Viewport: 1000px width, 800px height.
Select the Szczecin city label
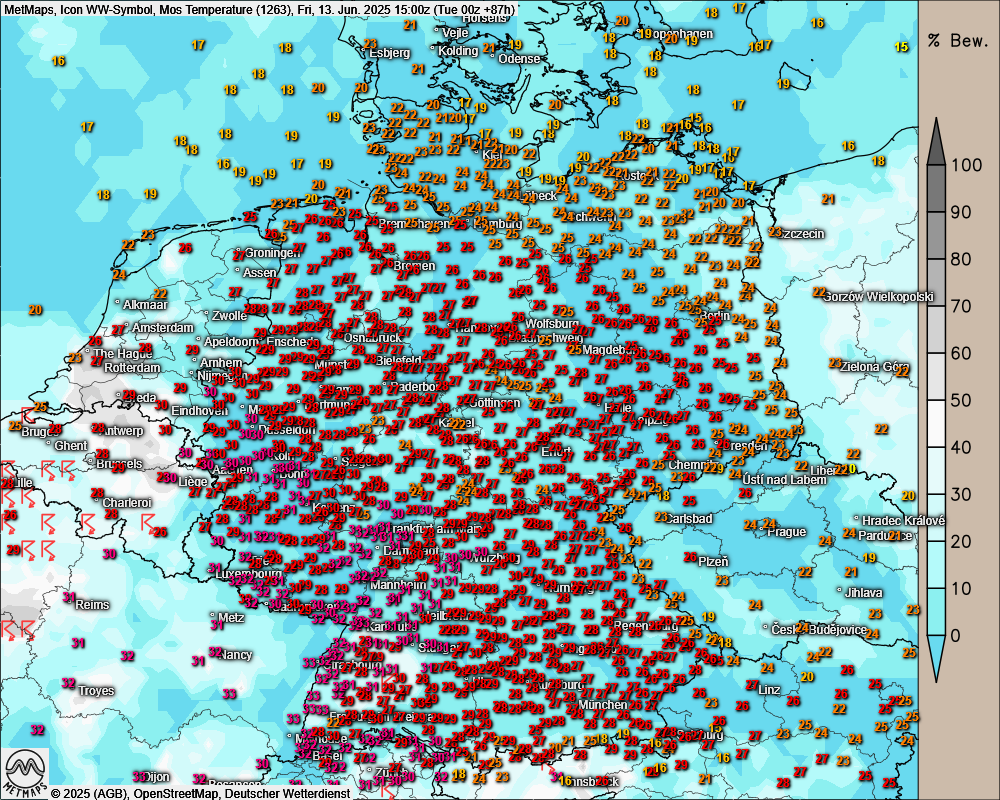802,234
